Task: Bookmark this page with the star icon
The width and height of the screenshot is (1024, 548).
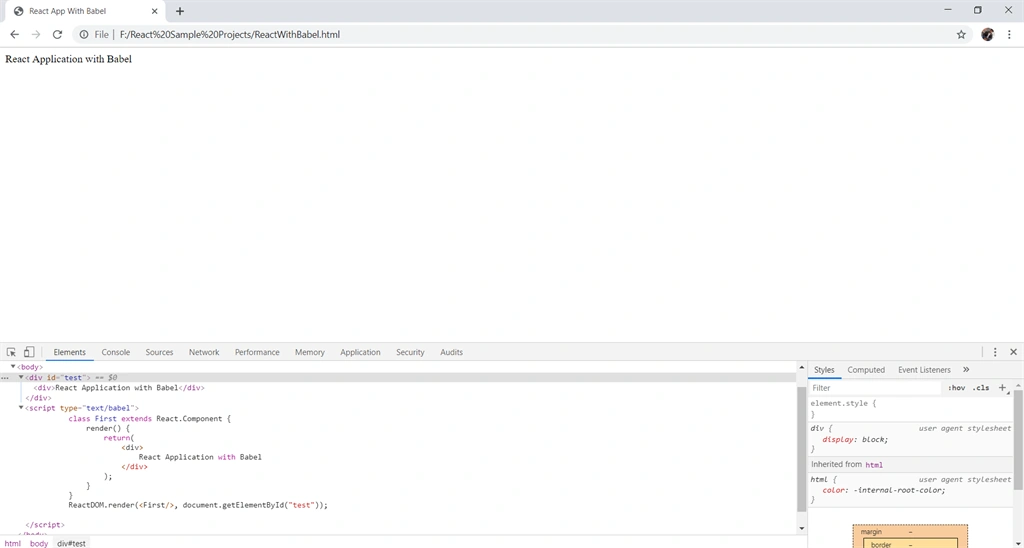Action: pos(961,35)
